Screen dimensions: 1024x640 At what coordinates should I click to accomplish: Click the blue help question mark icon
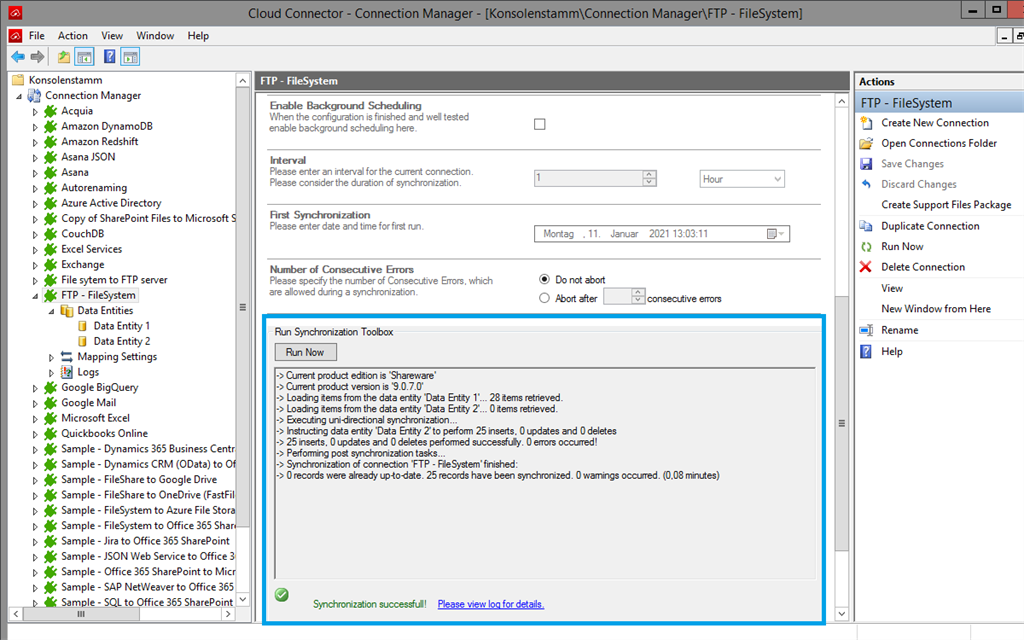coord(109,57)
